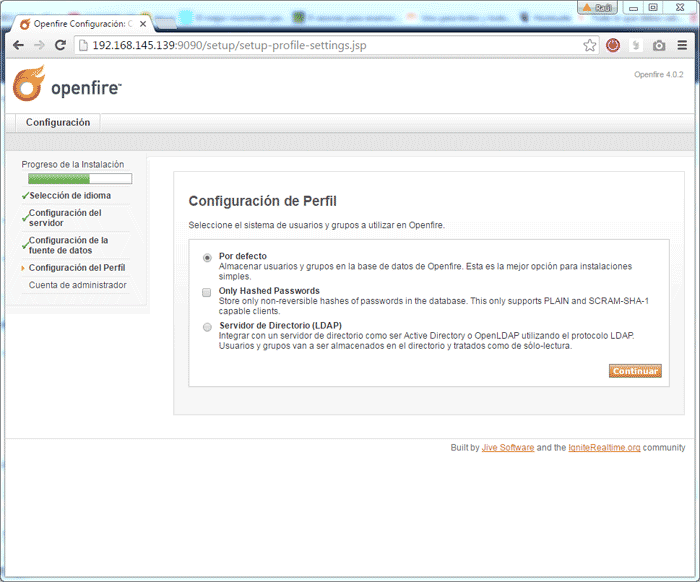The height and width of the screenshot is (582, 700).
Task: Open the Configuración tab
Action: [x=58, y=123]
